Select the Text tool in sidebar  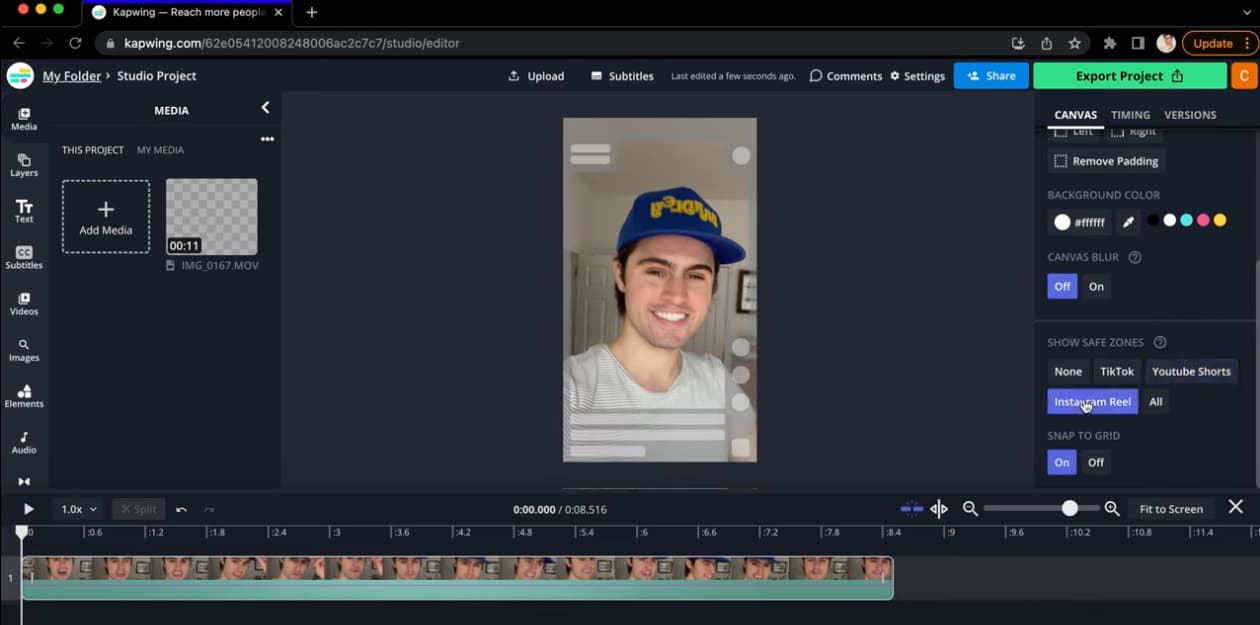24,211
